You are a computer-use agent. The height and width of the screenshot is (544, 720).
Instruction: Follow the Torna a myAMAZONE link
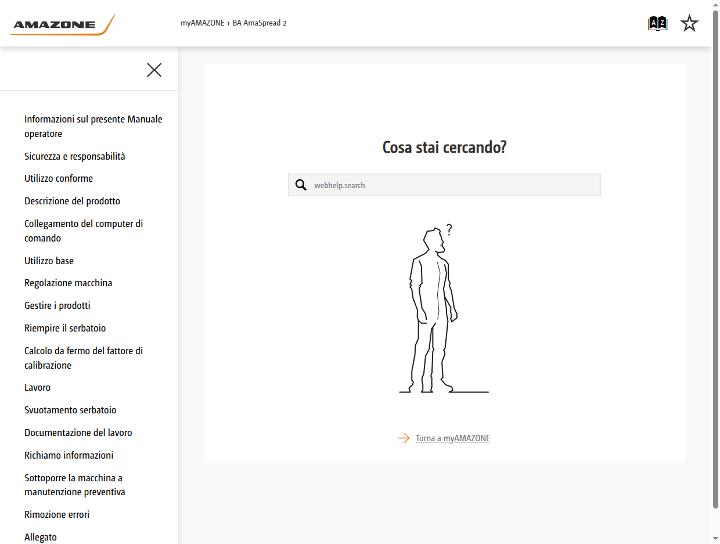click(x=453, y=438)
